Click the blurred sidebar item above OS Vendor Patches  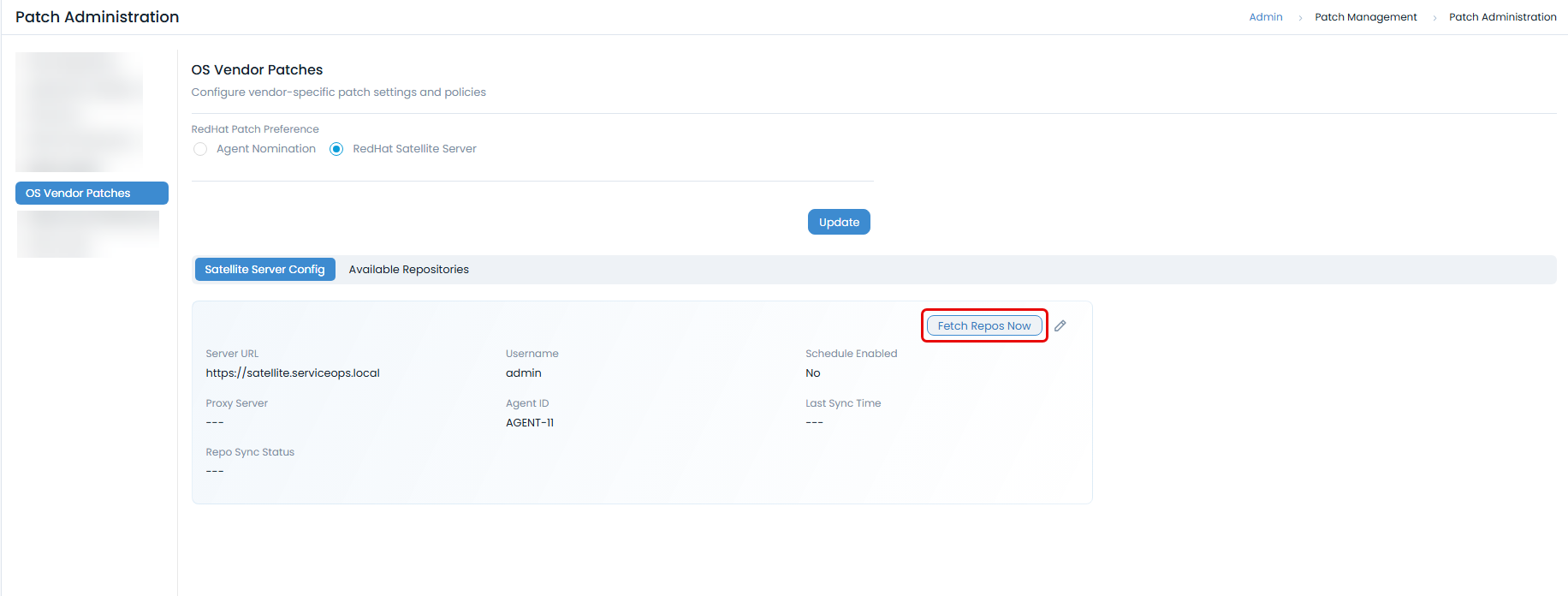80,111
